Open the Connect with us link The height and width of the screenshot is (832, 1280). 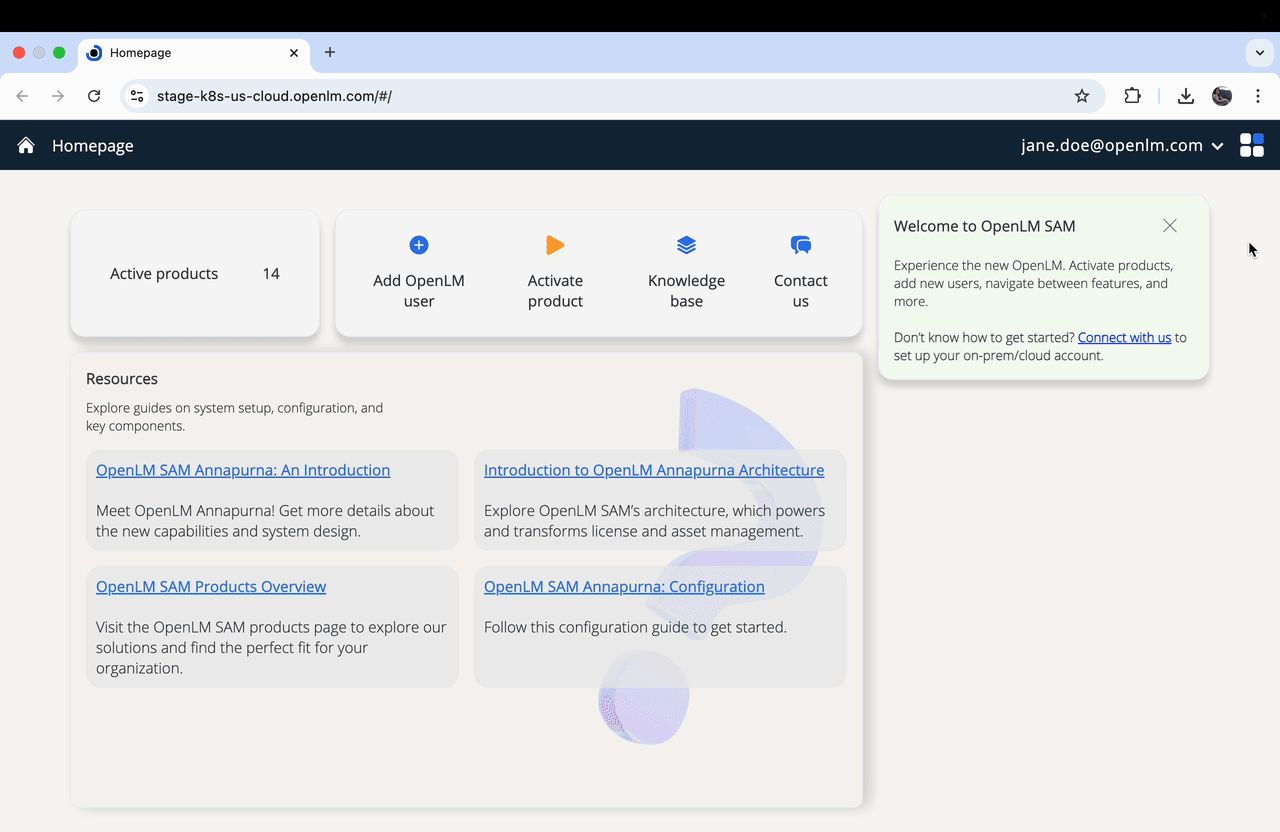point(1124,337)
